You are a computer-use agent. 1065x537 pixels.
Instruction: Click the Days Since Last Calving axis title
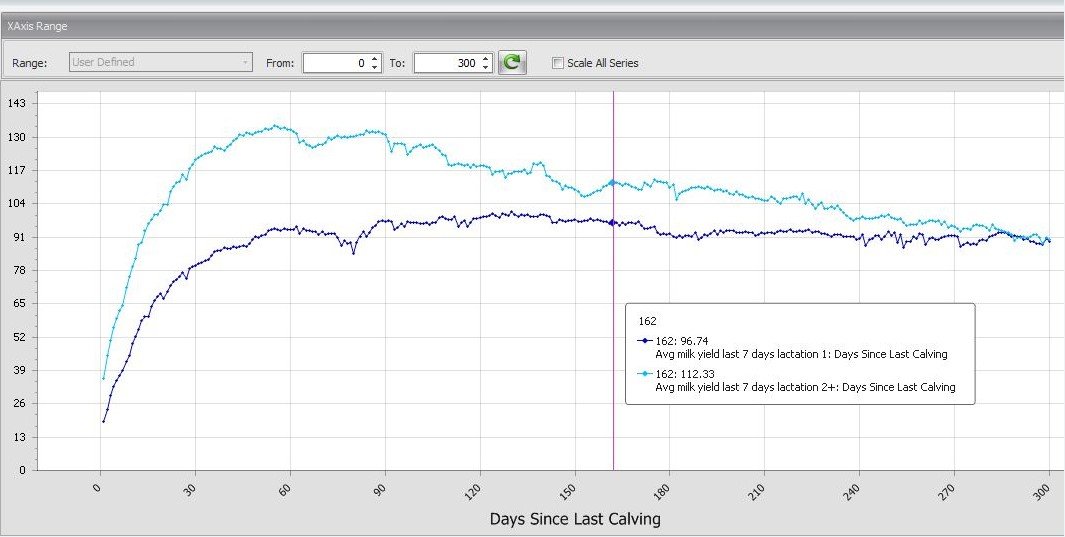click(574, 519)
